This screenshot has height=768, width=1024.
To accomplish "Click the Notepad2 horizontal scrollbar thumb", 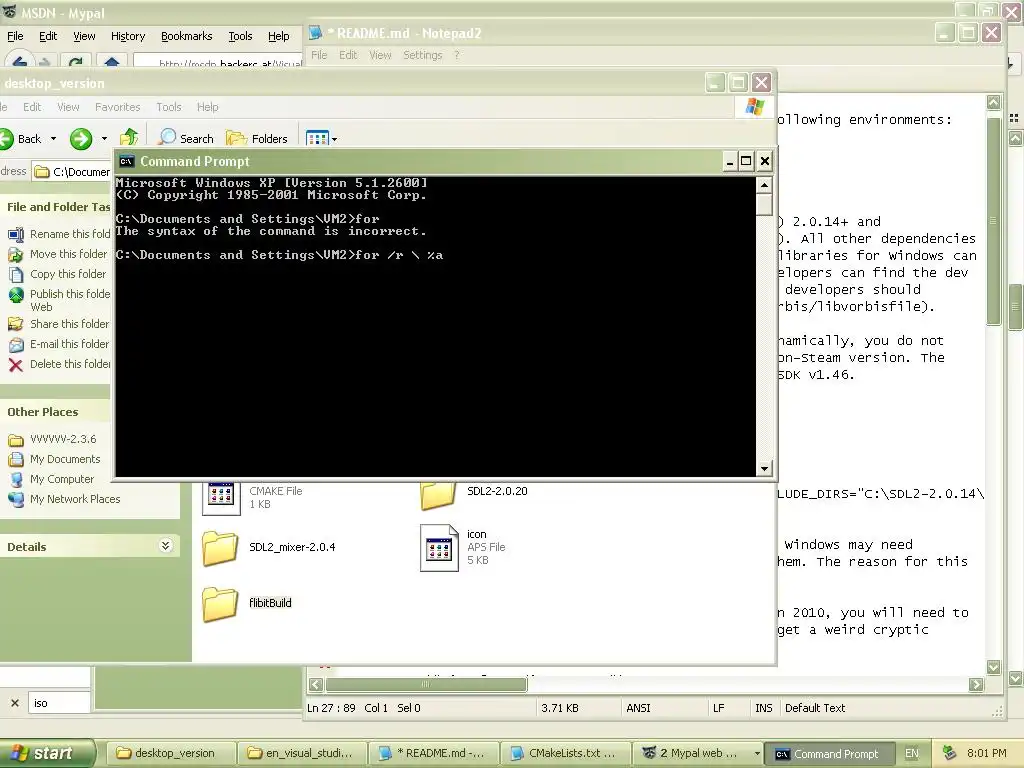I will tap(426, 684).
